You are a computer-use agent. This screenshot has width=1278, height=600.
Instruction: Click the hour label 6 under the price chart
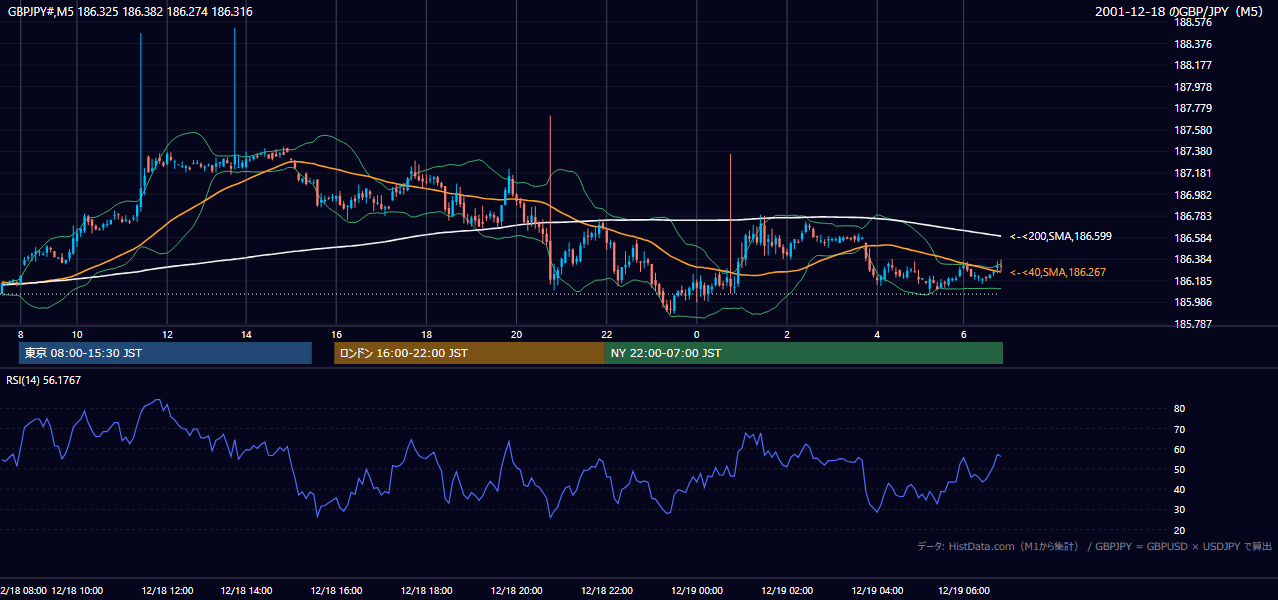(x=963, y=334)
